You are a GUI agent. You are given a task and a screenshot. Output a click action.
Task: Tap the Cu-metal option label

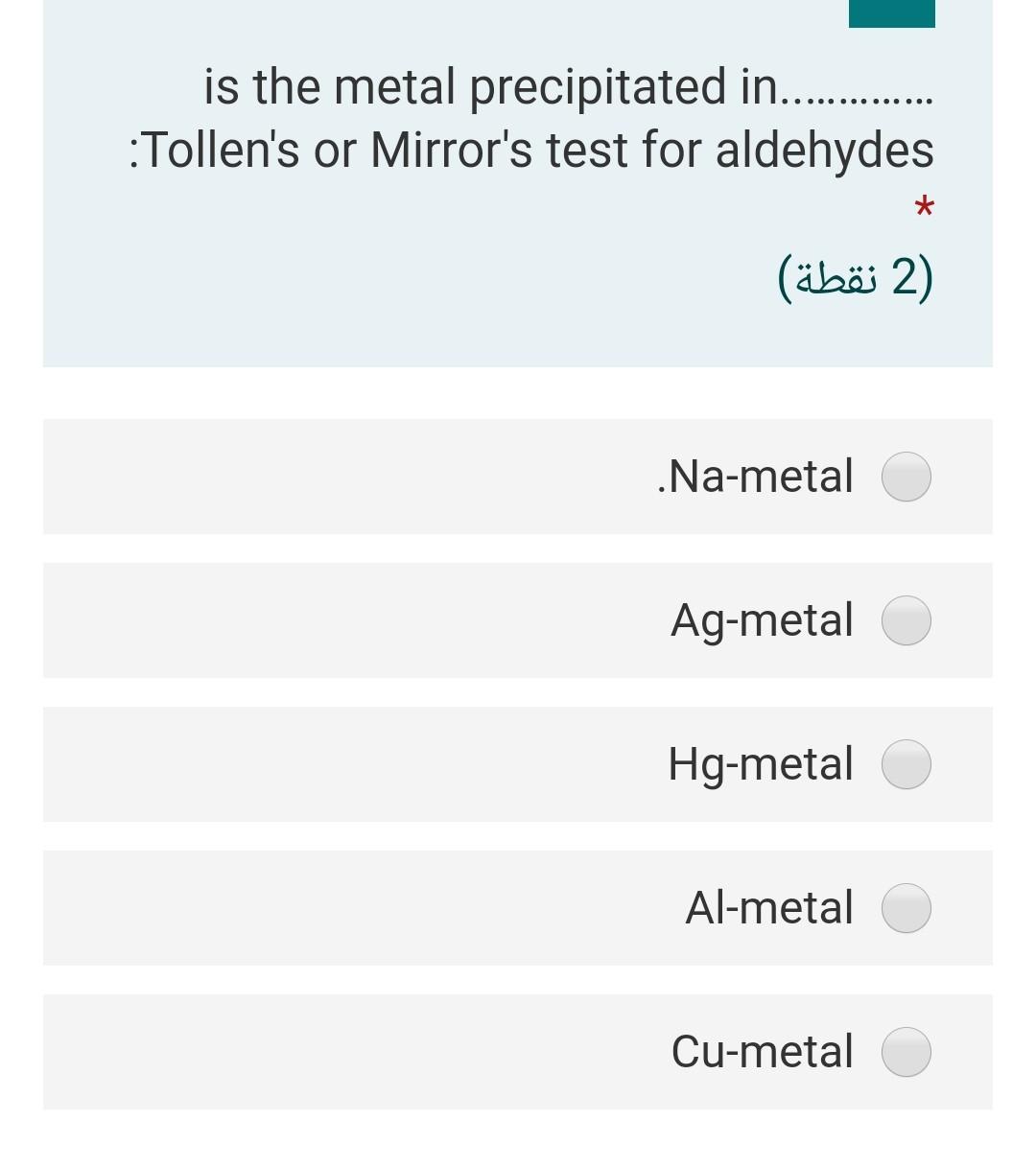tap(762, 1052)
